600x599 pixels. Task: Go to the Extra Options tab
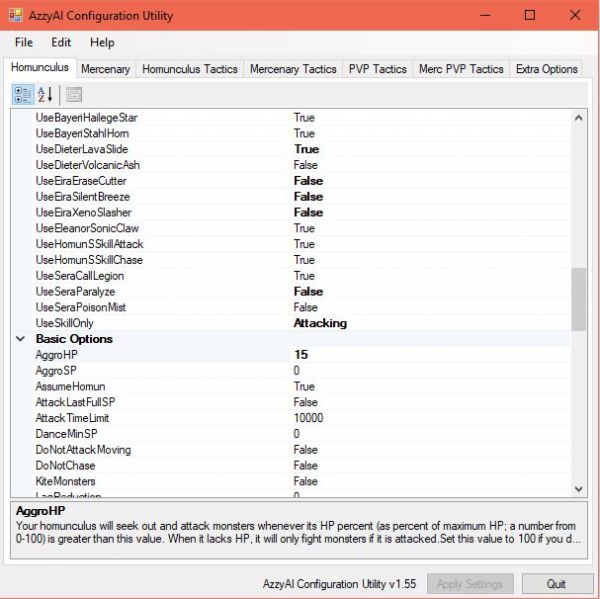click(546, 69)
